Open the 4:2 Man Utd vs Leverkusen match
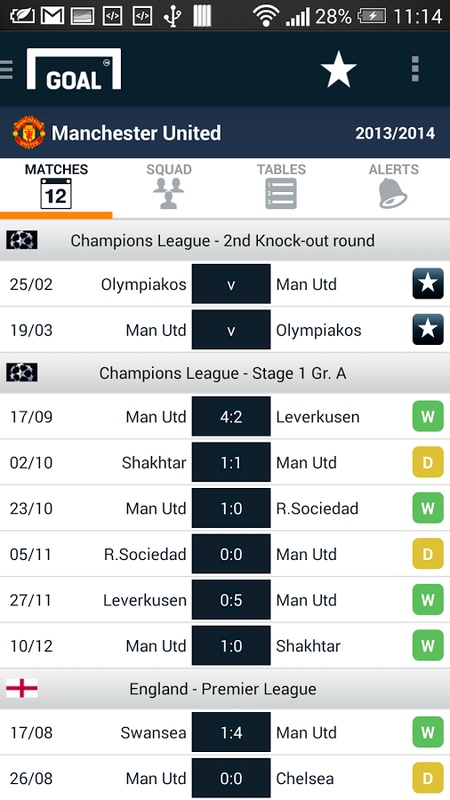The image size is (450, 800). pos(231,416)
